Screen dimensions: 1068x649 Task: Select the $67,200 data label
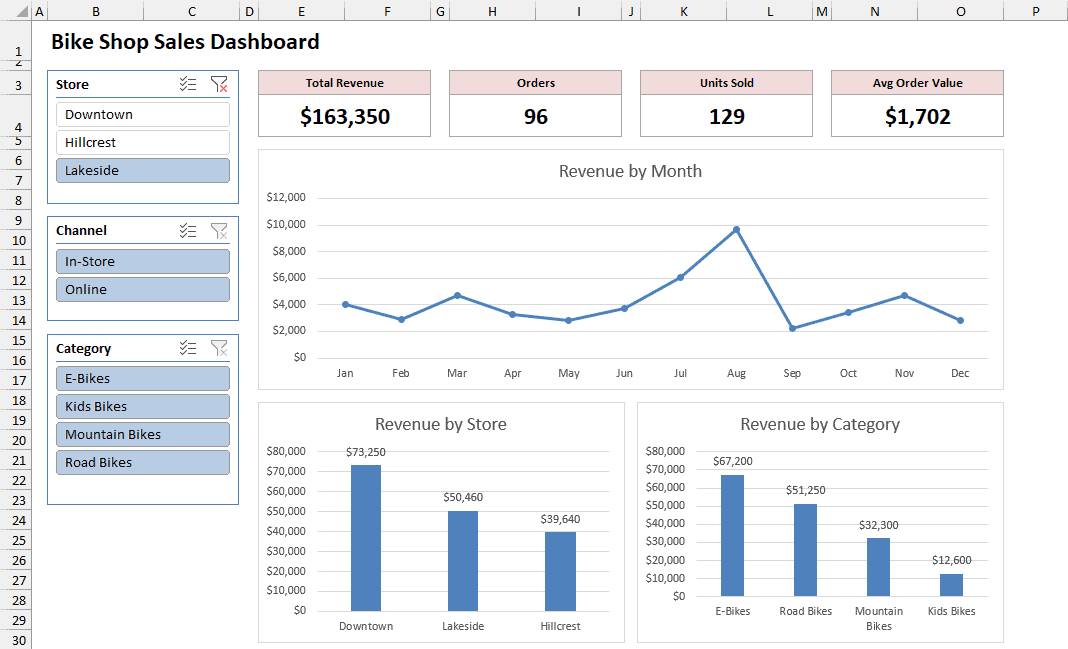pyautogui.click(x=733, y=461)
